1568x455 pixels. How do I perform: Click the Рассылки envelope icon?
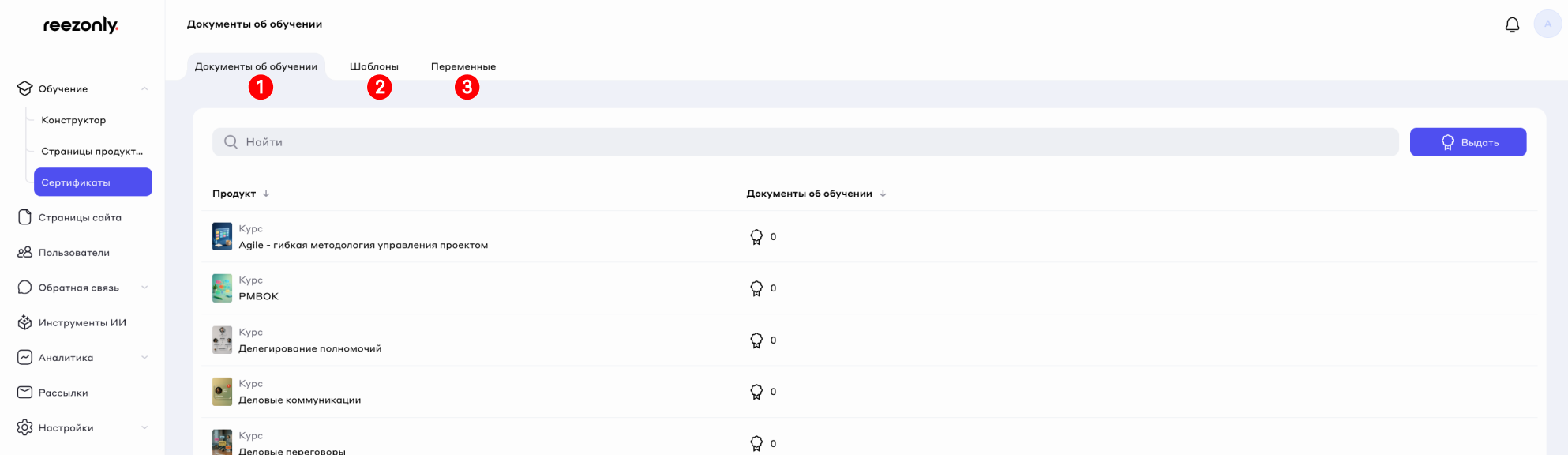coord(25,393)
